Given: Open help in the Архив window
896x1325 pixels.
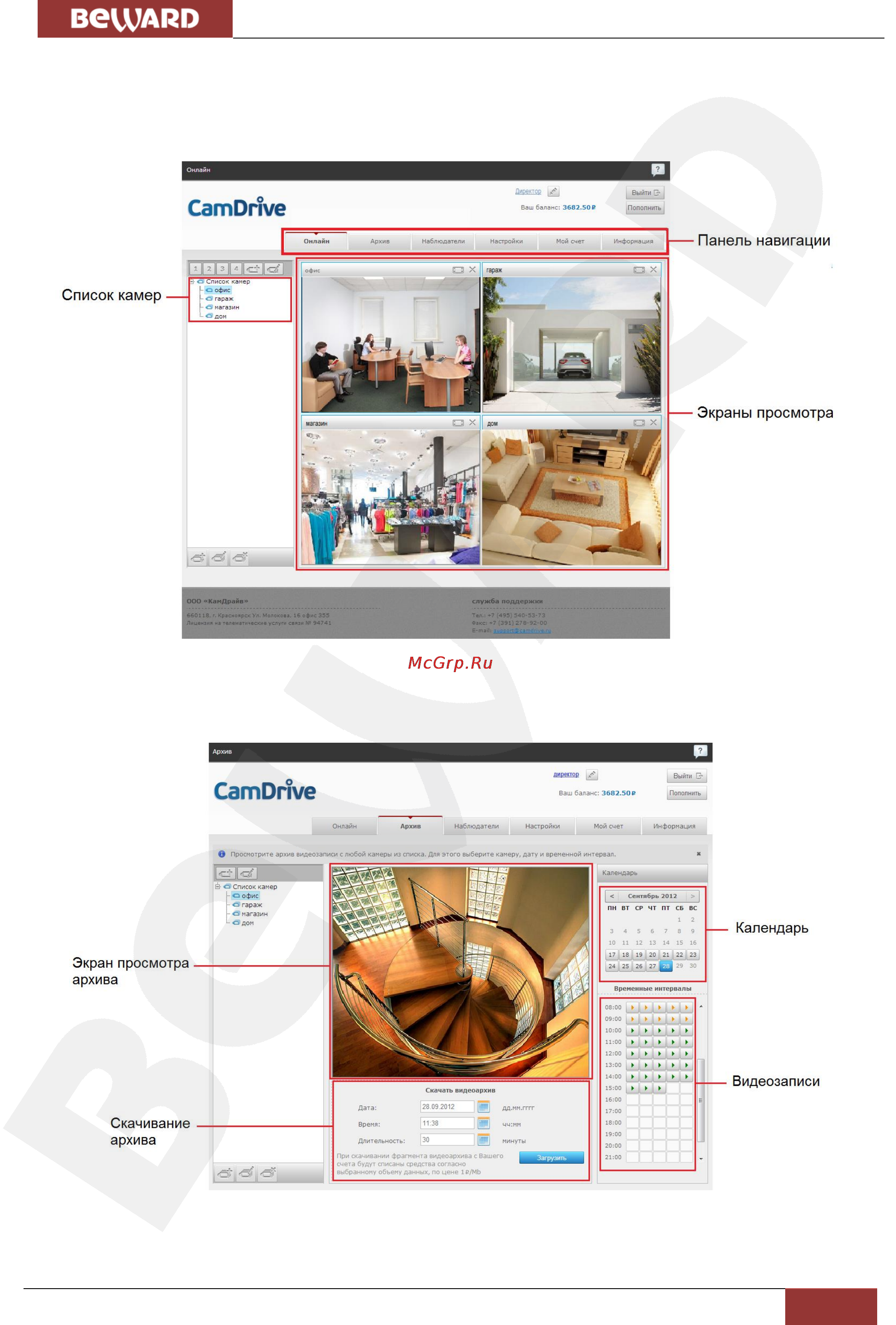Looking at the screenshot, I should [x=700, y=751].
